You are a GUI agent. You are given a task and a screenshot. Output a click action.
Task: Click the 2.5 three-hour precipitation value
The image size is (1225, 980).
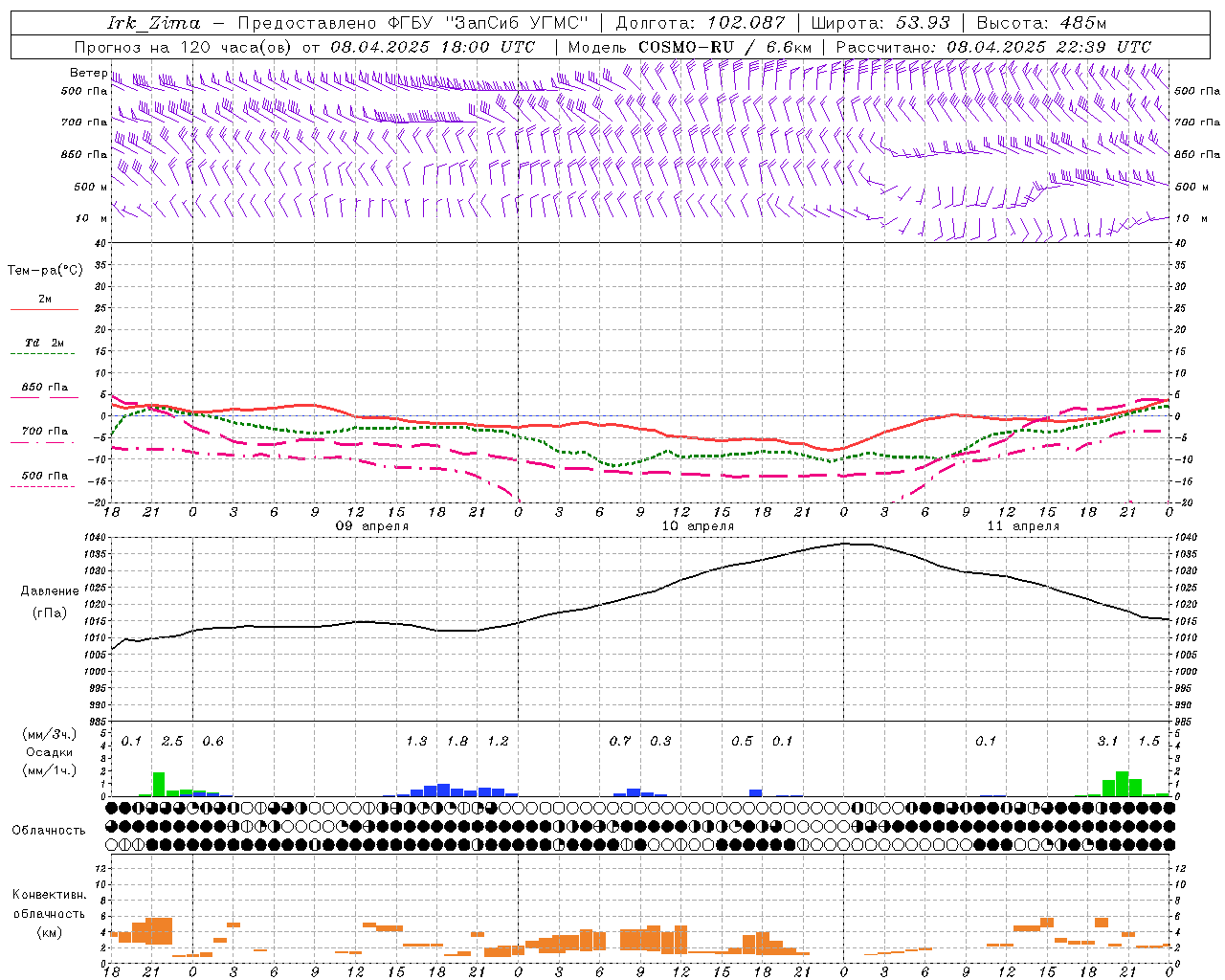click(x=172, y=742)
